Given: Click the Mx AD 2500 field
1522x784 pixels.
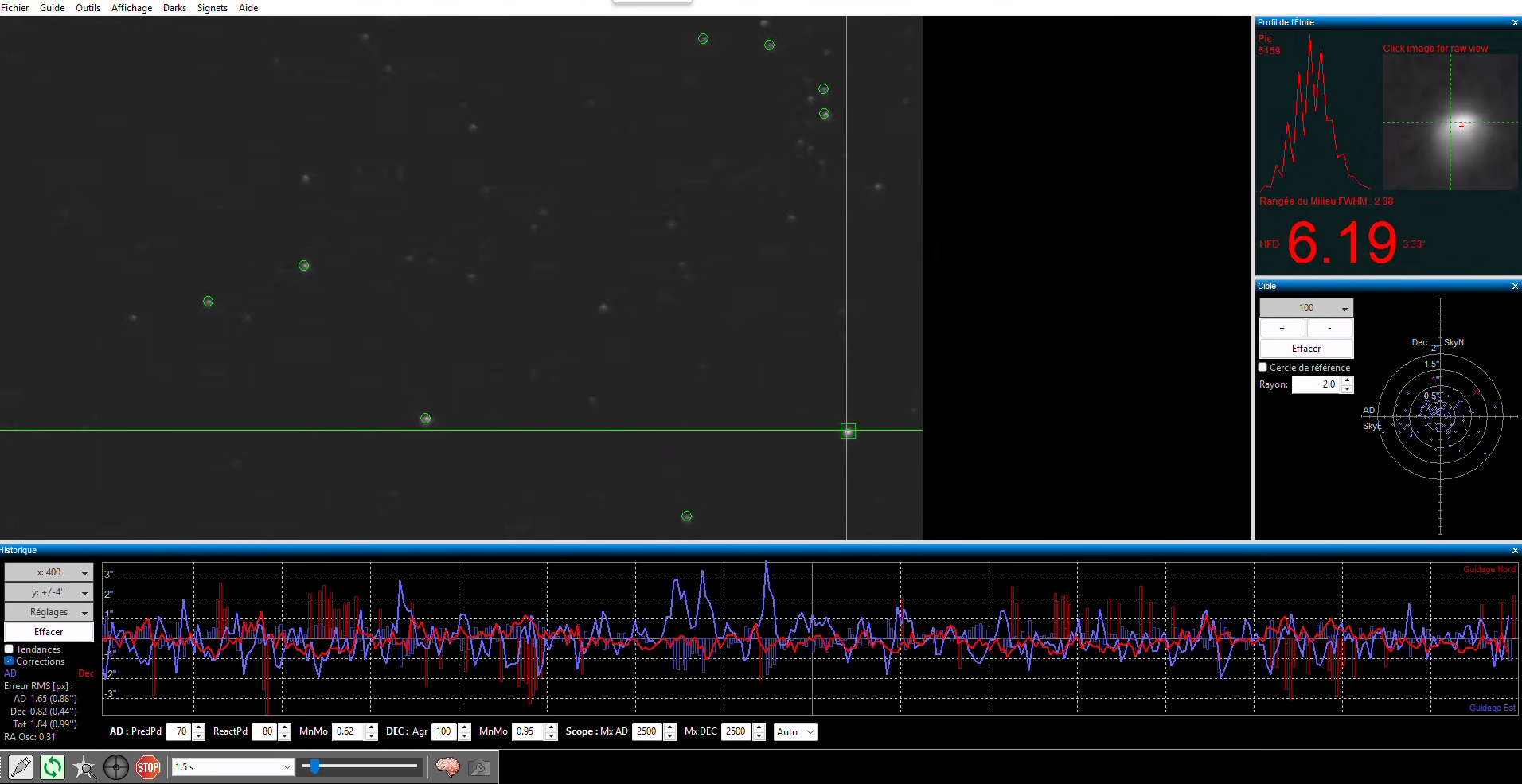Looking at the screenshot, I should 647,732.
